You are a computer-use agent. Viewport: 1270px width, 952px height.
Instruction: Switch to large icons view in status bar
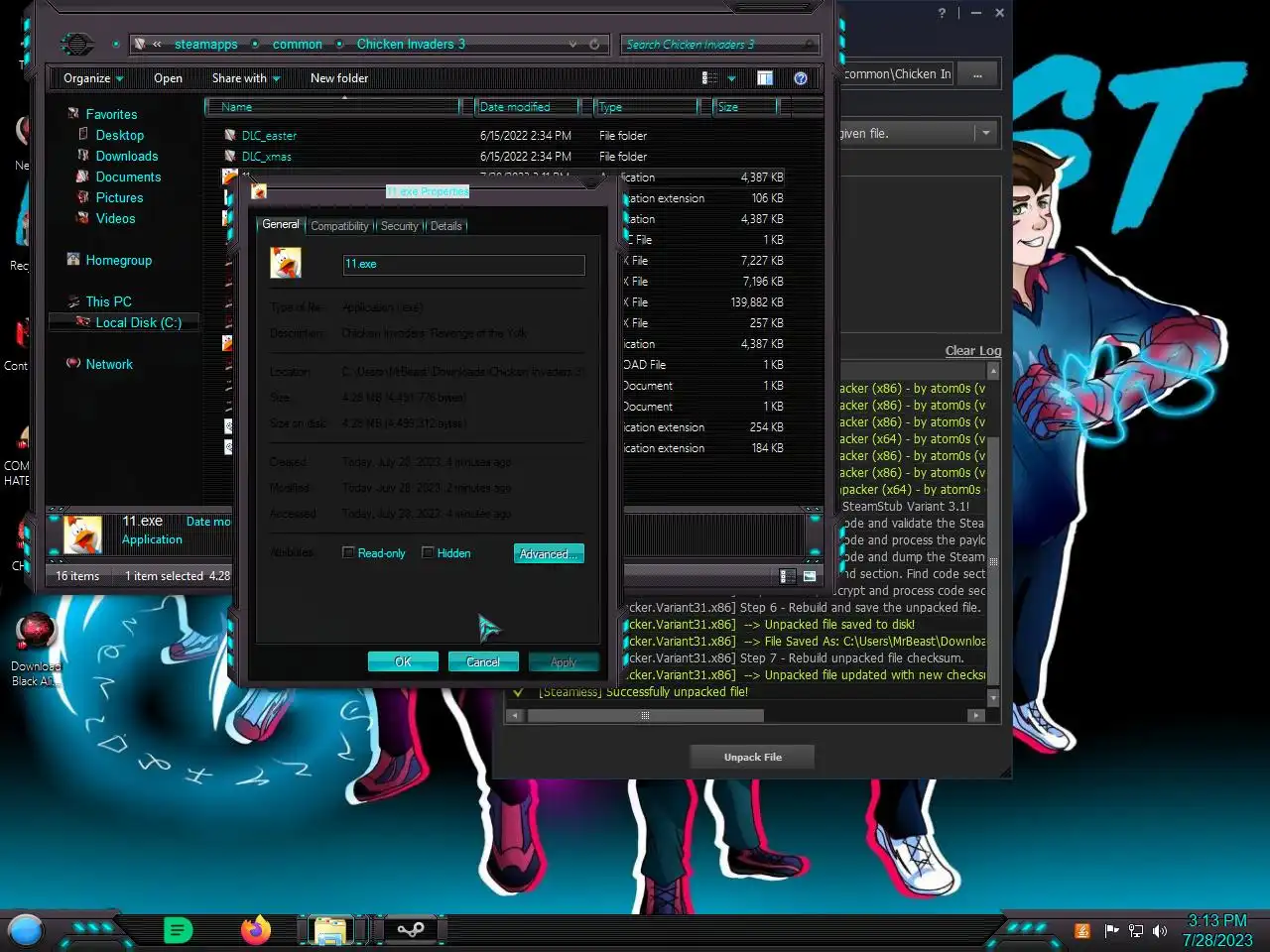pyautogui.click(x=810, y=576)
